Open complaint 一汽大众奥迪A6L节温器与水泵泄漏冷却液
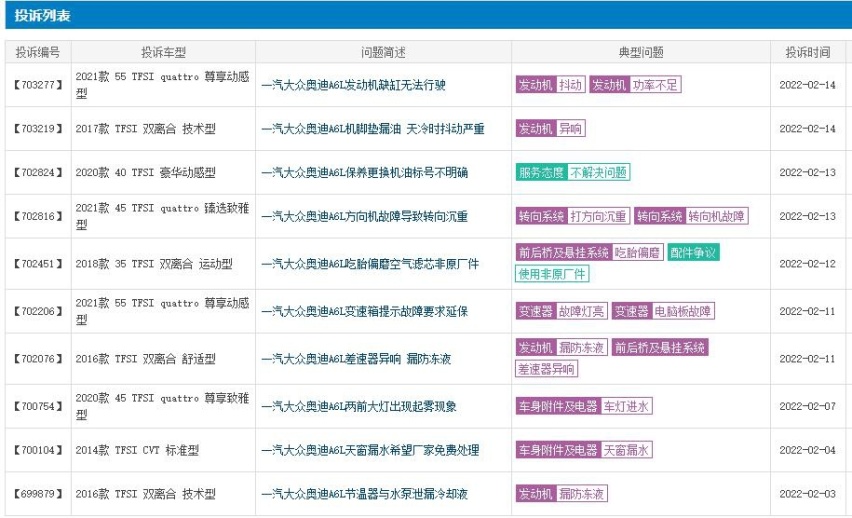 365,494
